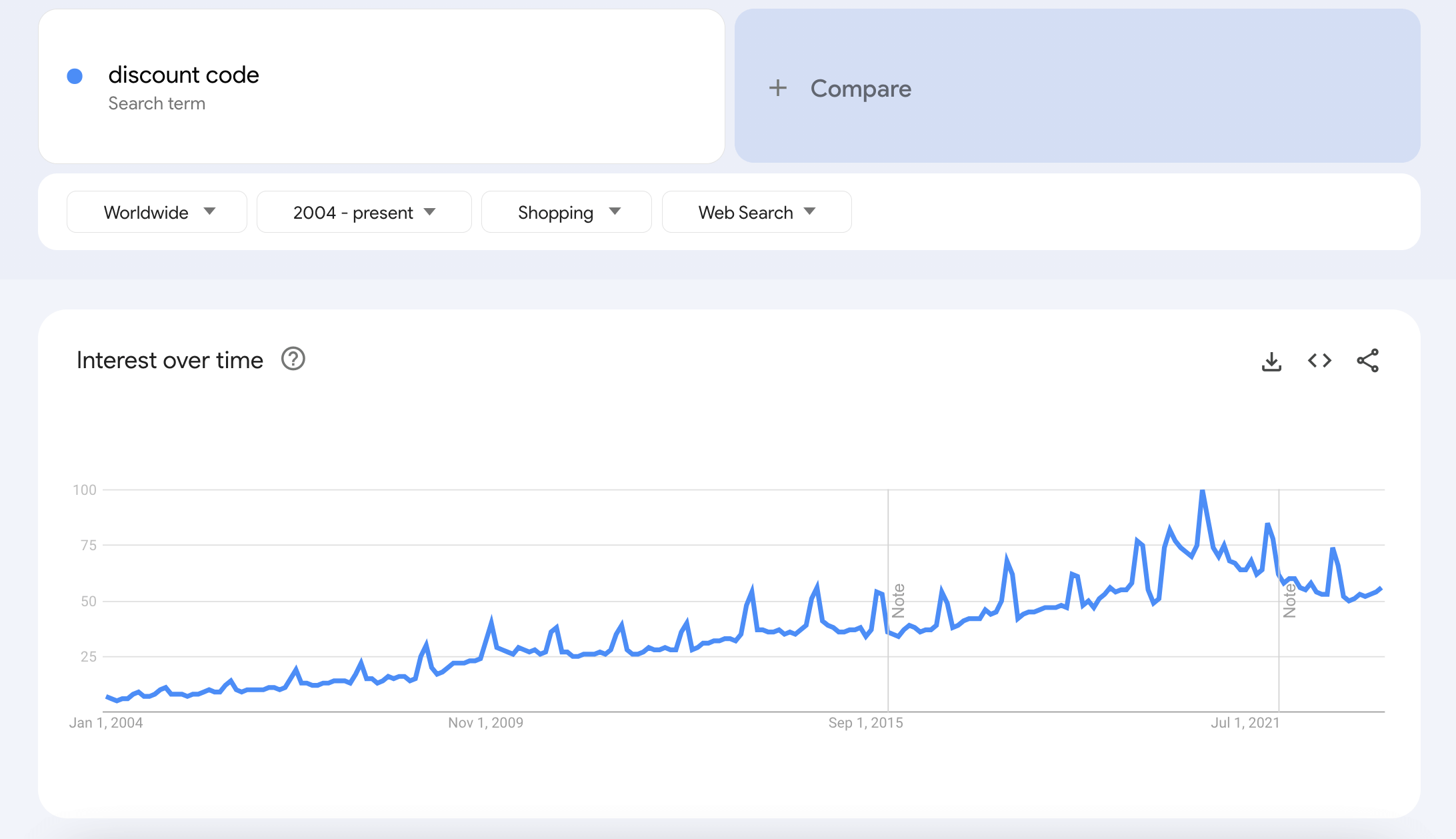The width and height of the screenshot is (1456, 839).
Task: Click the Compare plus icon
Action: click(x=778, y=88)
